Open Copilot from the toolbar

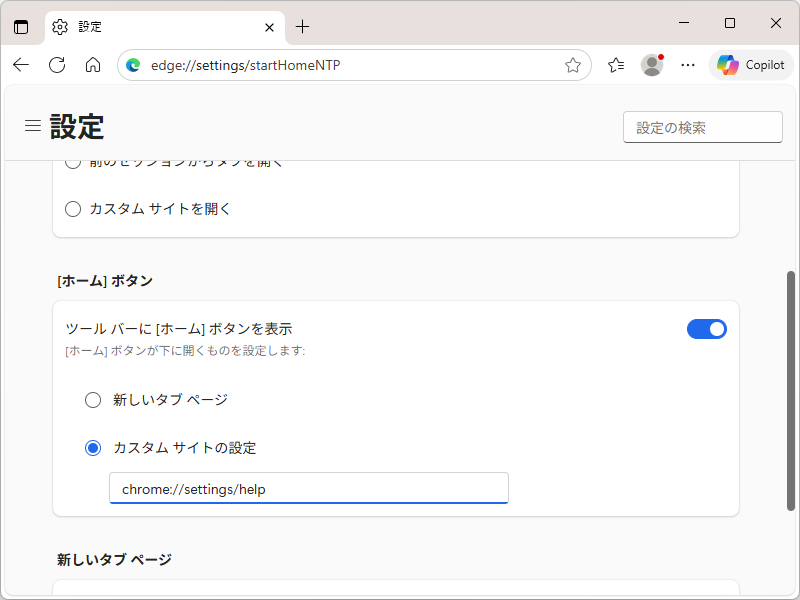(750, 64)
